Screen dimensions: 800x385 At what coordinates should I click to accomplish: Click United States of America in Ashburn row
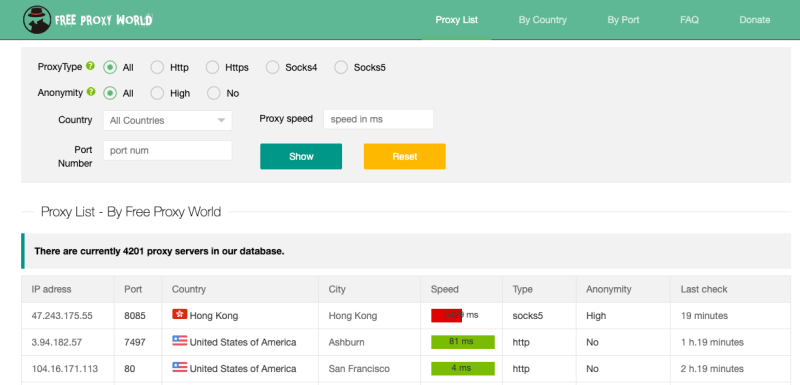pos(243,342)
